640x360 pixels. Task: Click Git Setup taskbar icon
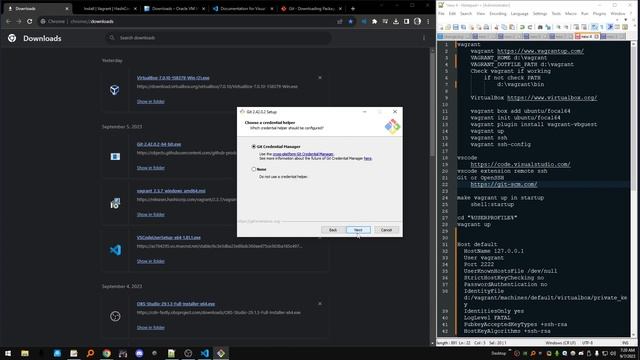click(x=221, y=353)
